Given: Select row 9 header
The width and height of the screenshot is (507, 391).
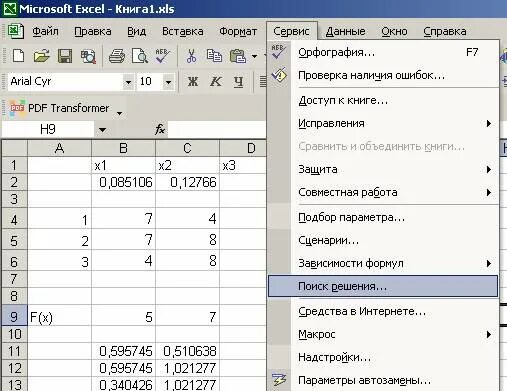Looking at the screenshot, I should [x=14, y=315].
